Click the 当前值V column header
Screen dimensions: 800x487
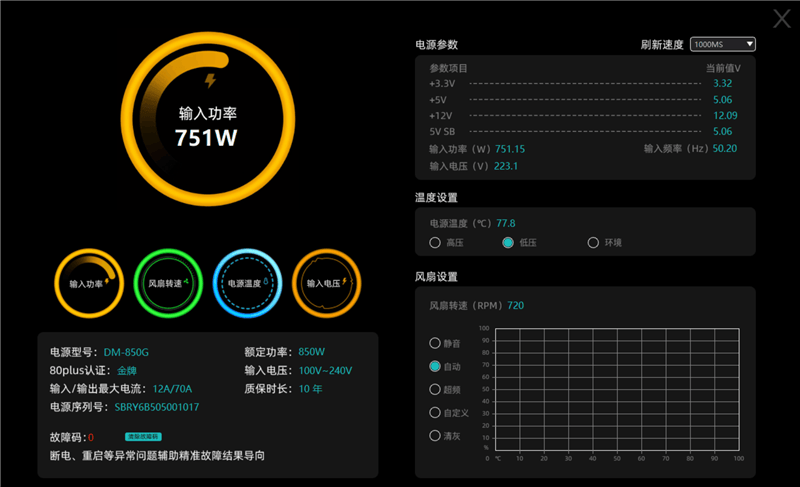(723, 68)
